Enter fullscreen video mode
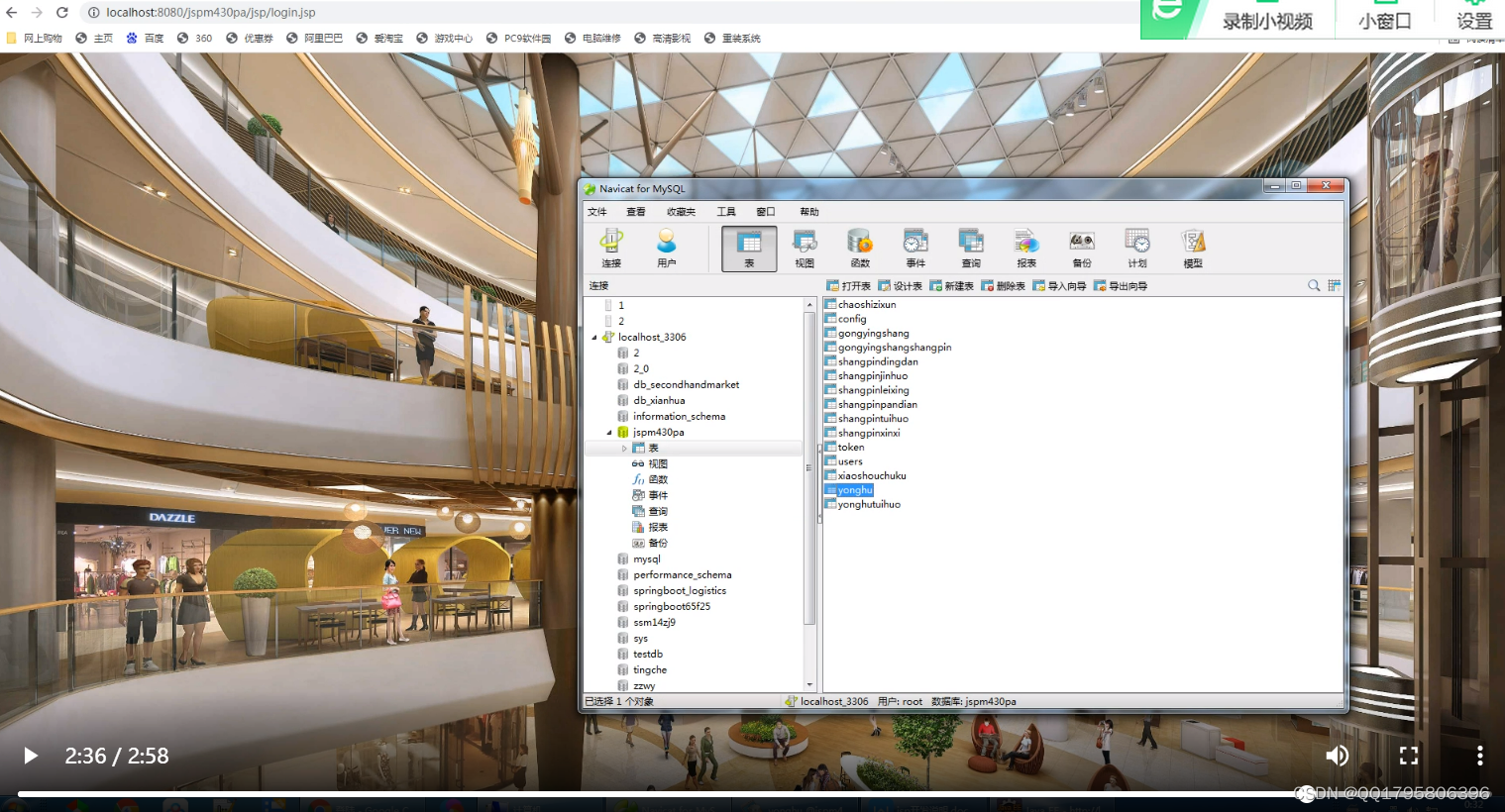1505x812 pixels. [x=1409, y=756]
